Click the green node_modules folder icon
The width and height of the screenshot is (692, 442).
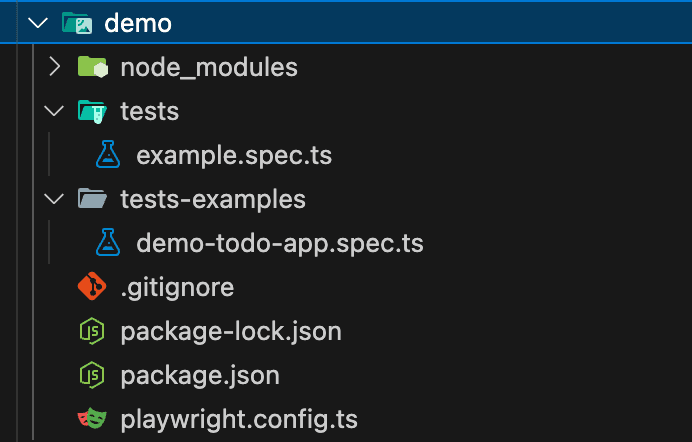pos(92,67)
